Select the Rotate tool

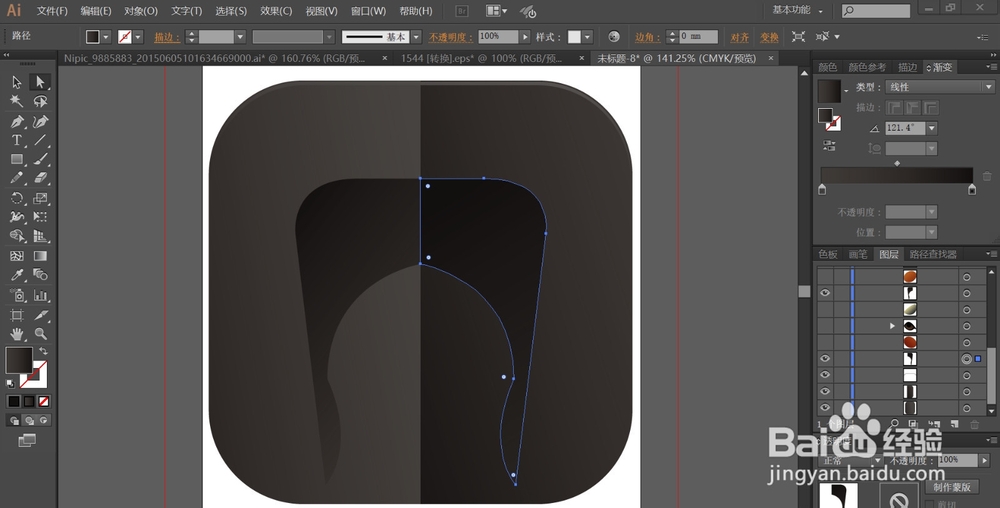tap(17, 198)
